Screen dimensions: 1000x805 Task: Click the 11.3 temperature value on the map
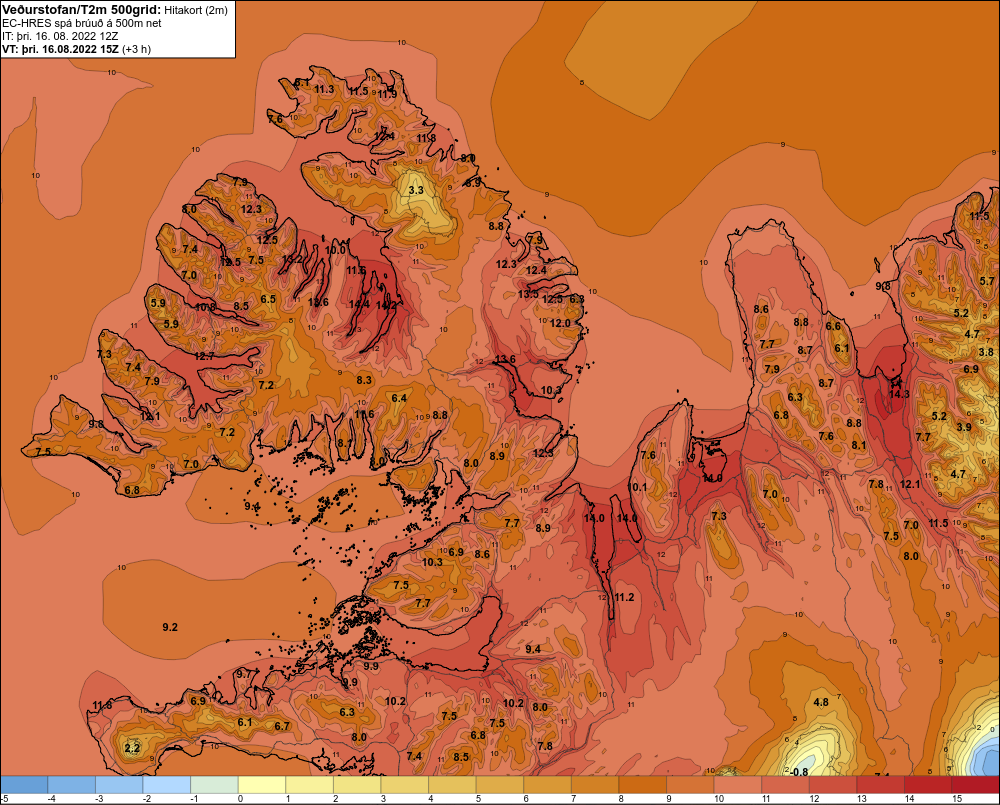324,89
